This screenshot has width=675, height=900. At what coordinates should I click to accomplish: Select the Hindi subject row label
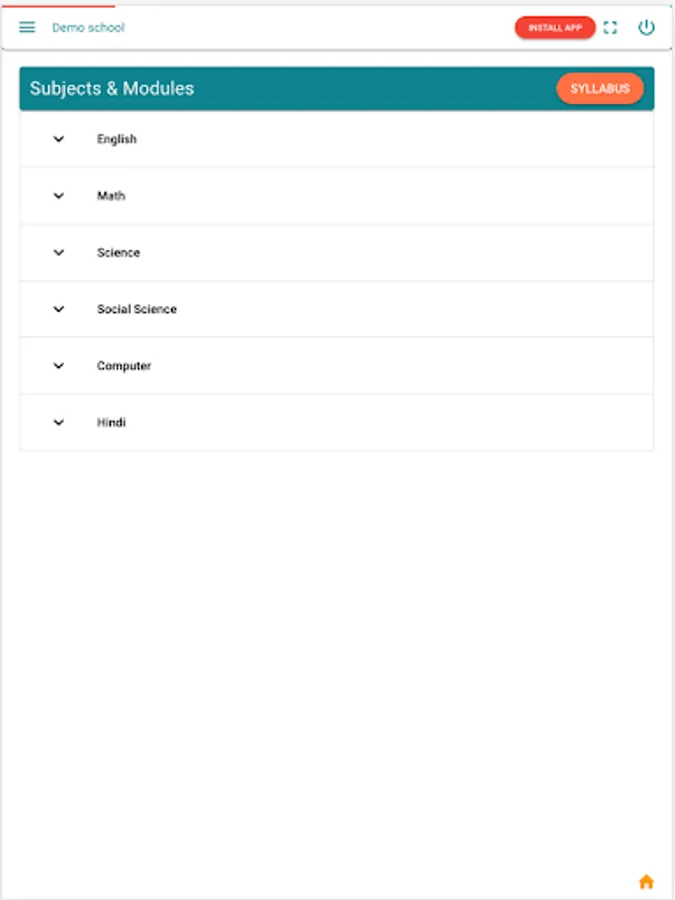111,423
